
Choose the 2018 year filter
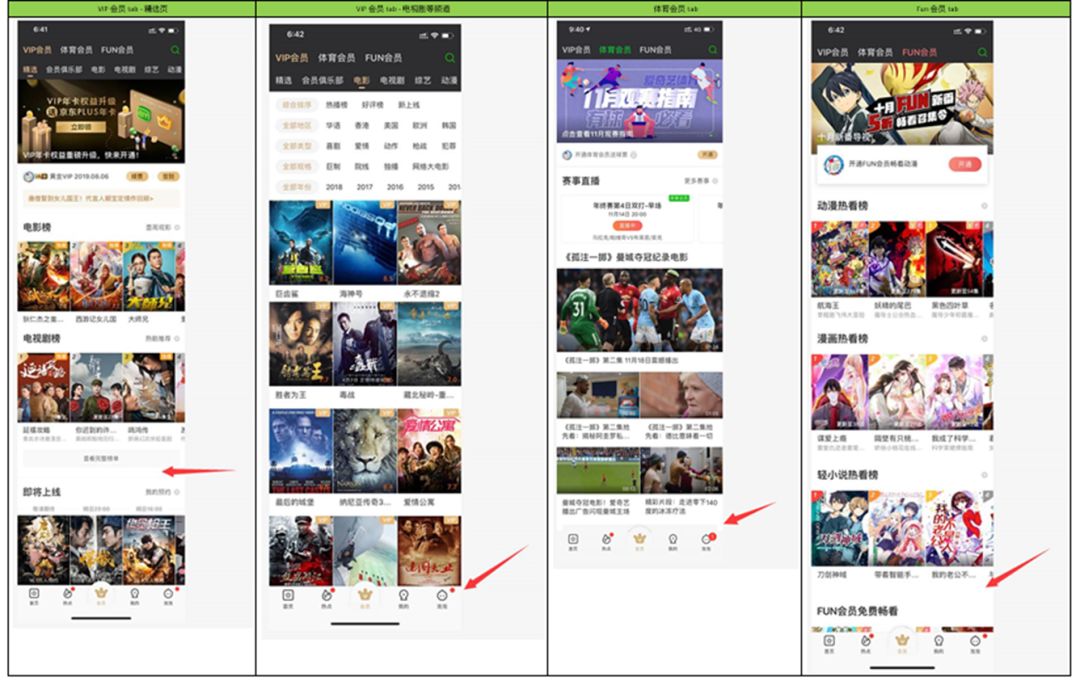pos(334,187)
